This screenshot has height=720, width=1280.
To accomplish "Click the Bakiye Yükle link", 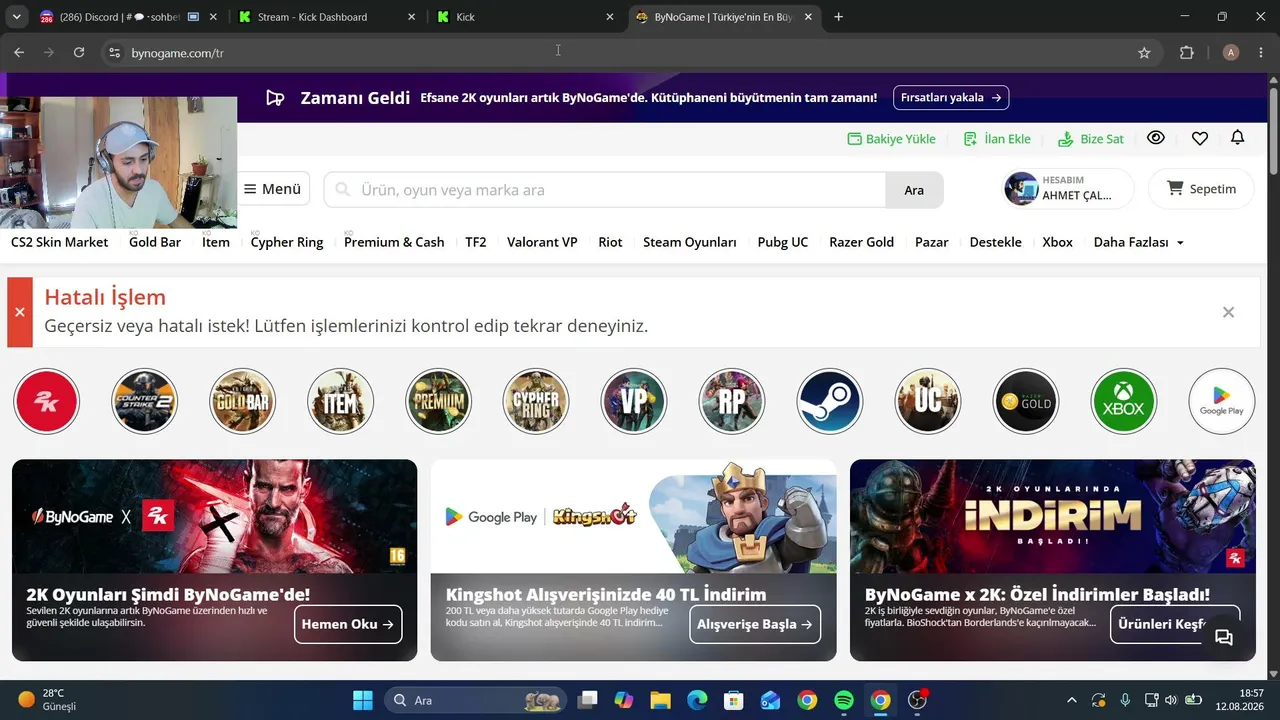I will coord(892,139).
